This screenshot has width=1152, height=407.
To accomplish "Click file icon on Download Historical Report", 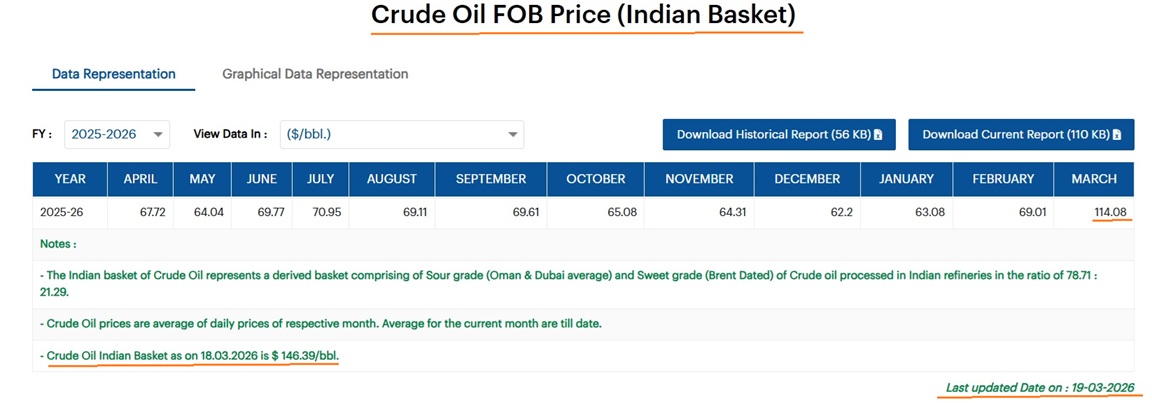I will pos(878,135).
